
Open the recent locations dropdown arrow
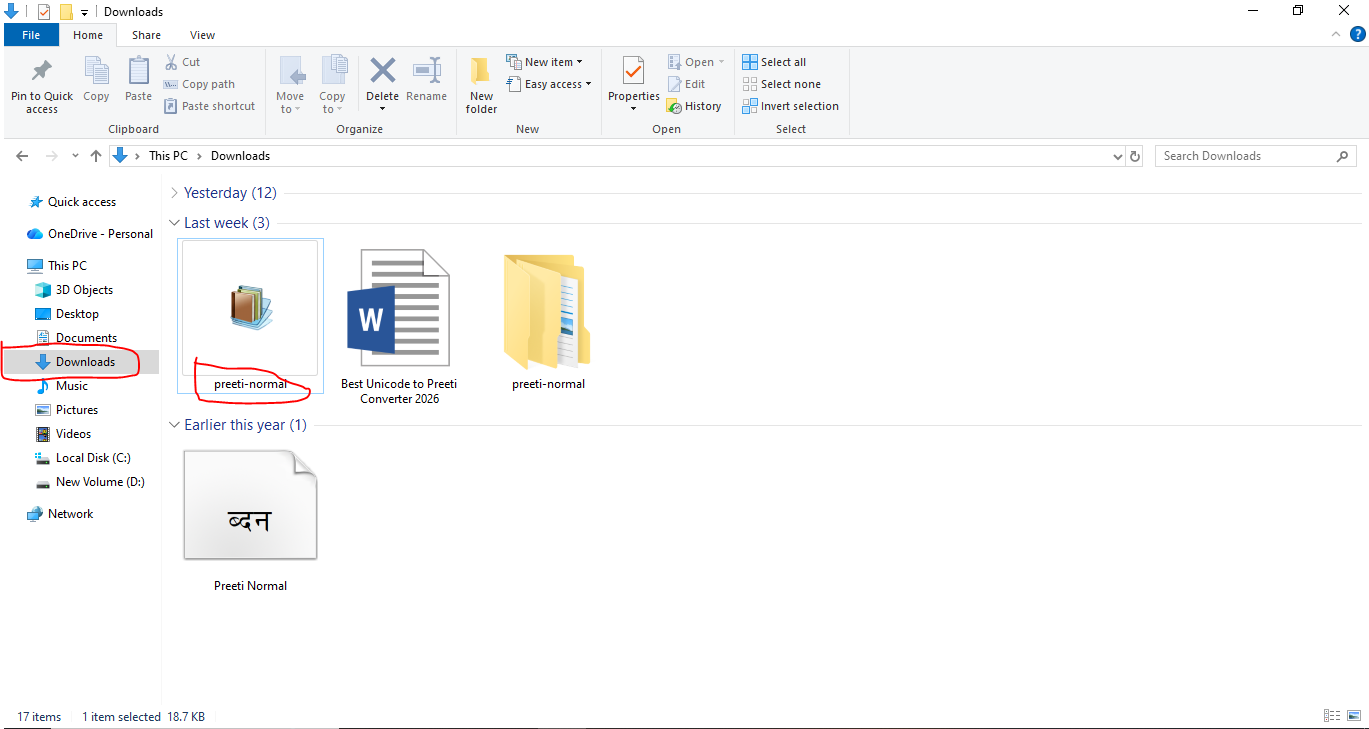coord(76,157)
